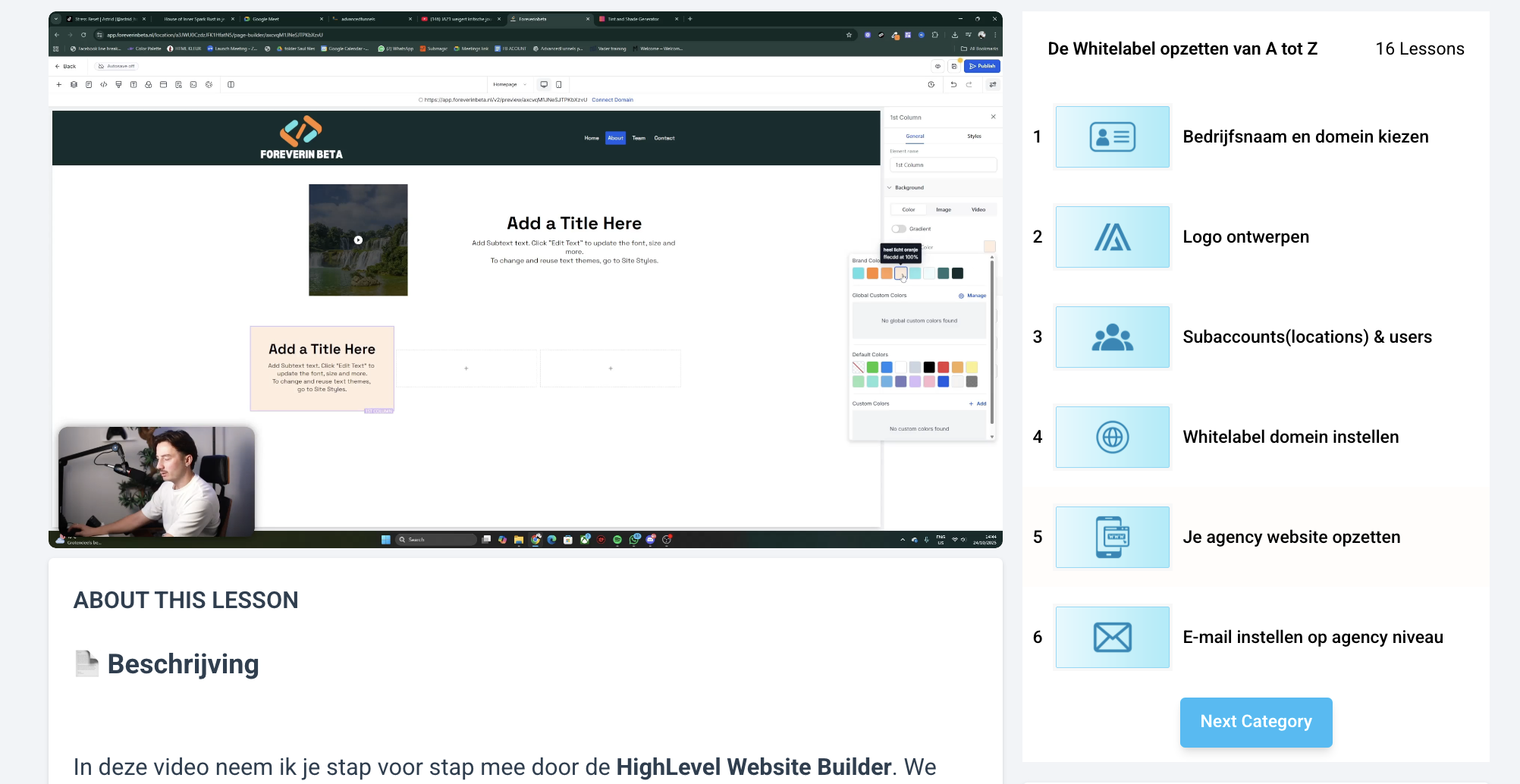Open browser downloads icon
This screenshot has width=1520, height=784.
click(x=955, y=35)
